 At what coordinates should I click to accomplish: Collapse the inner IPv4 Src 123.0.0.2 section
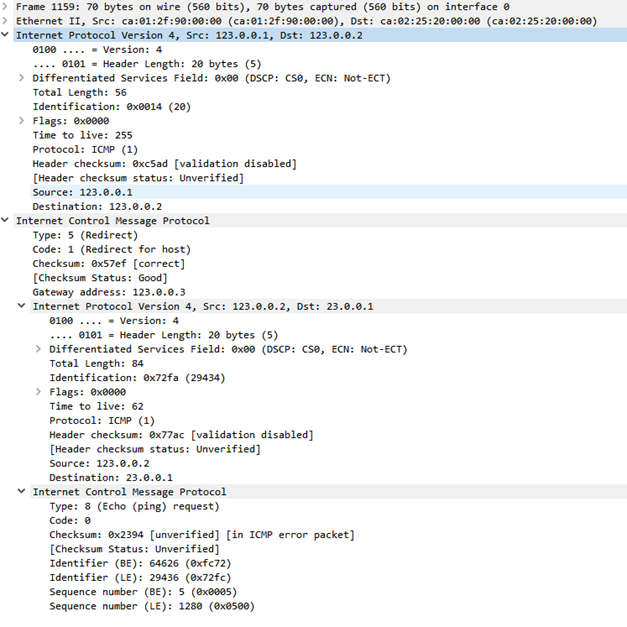pos(22,307)
